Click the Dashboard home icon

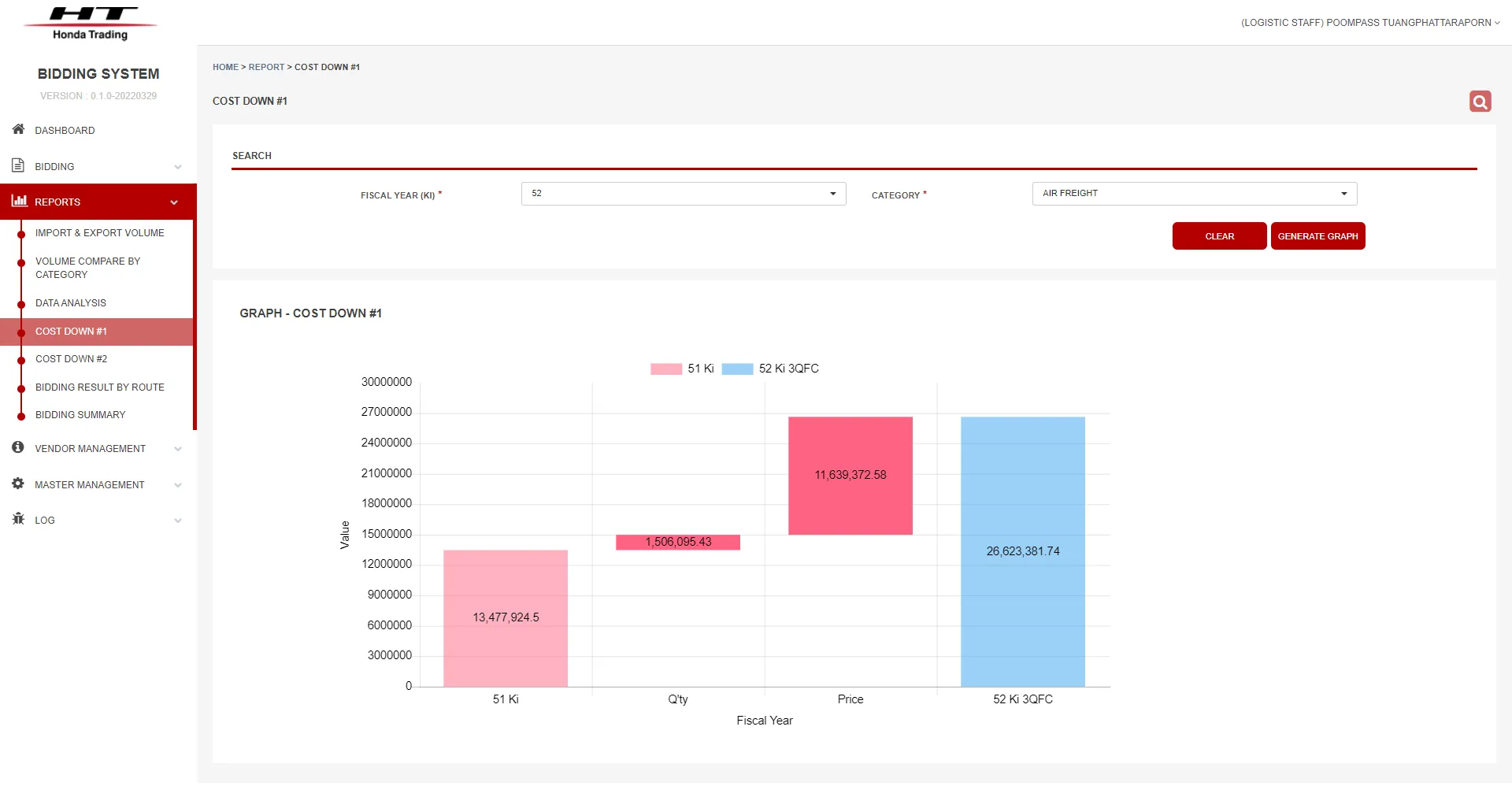[18, 129]
